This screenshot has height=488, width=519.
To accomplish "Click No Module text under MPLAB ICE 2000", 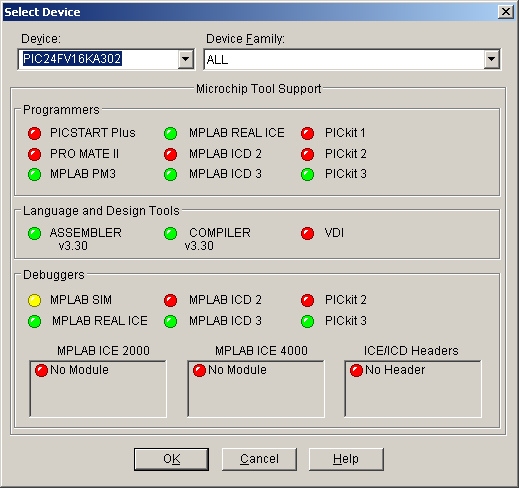I will [79, 370].
